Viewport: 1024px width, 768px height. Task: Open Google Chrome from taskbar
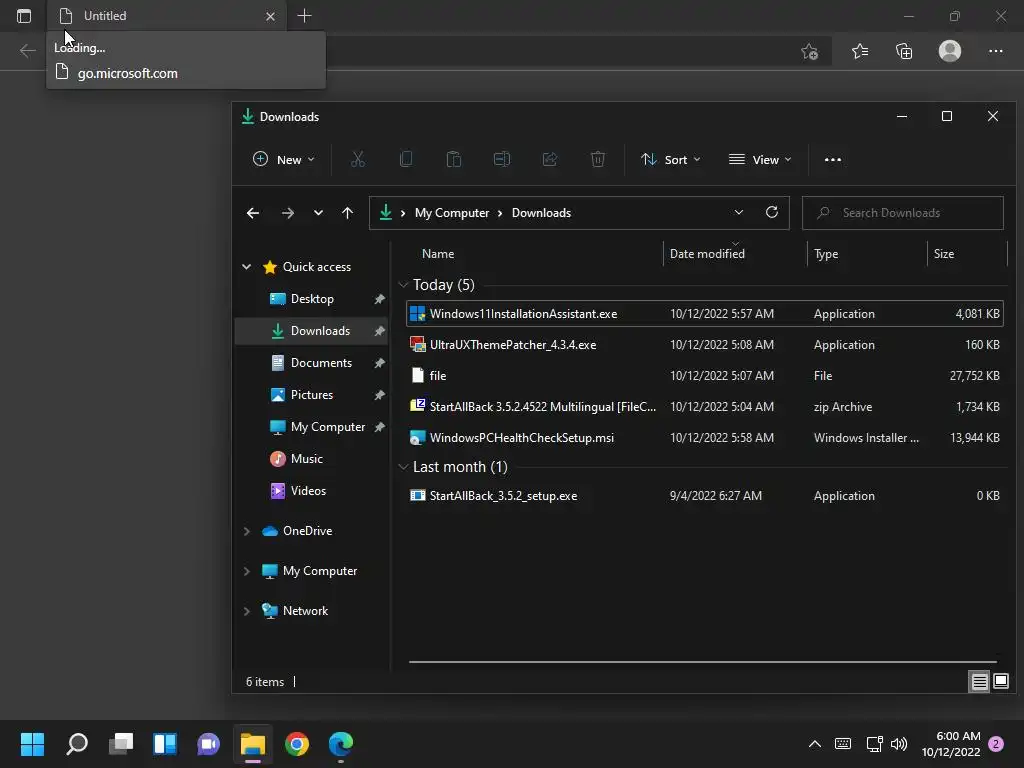296,743
